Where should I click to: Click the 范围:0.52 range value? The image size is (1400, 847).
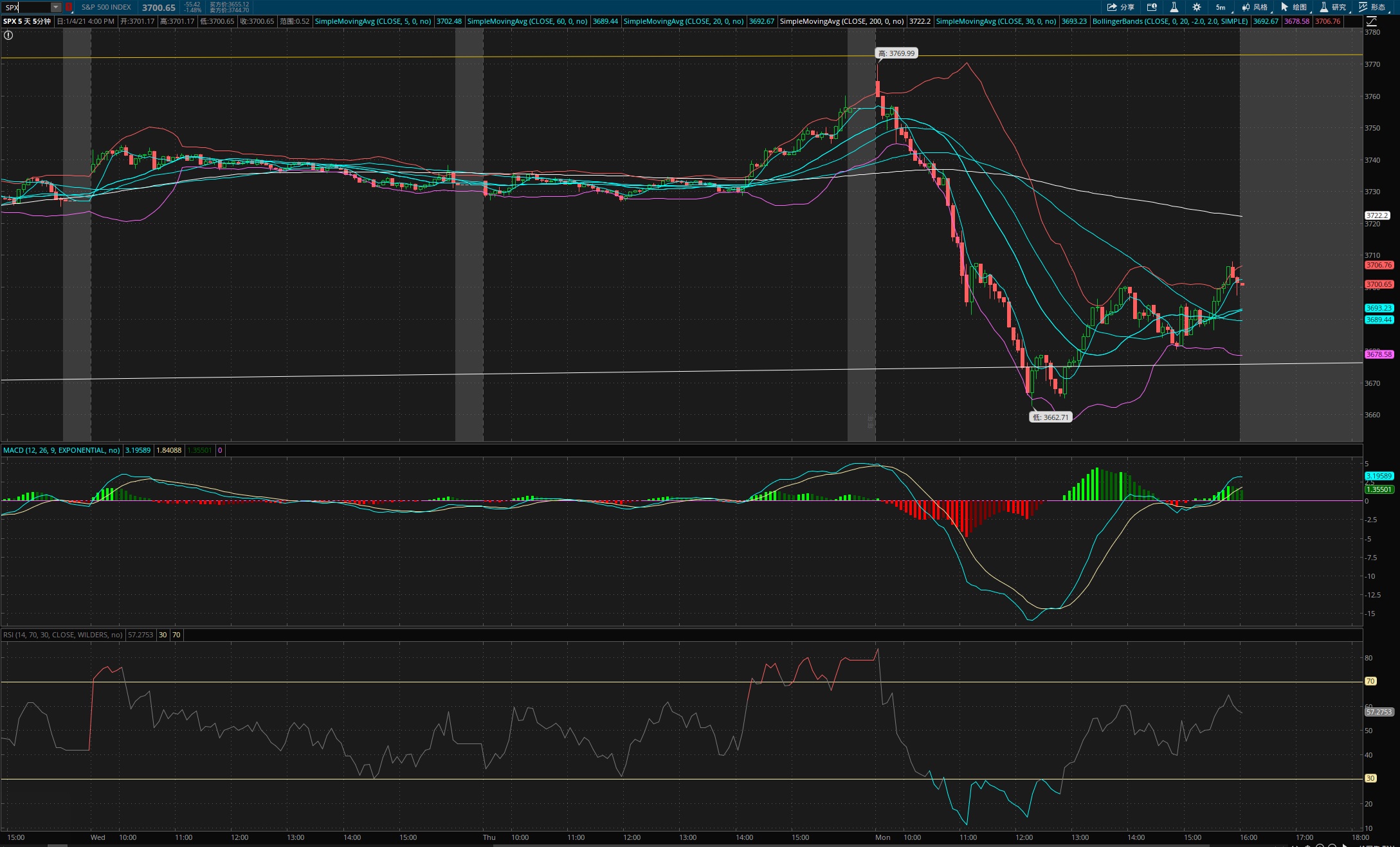pyautogui.click(x=295, y=21)
